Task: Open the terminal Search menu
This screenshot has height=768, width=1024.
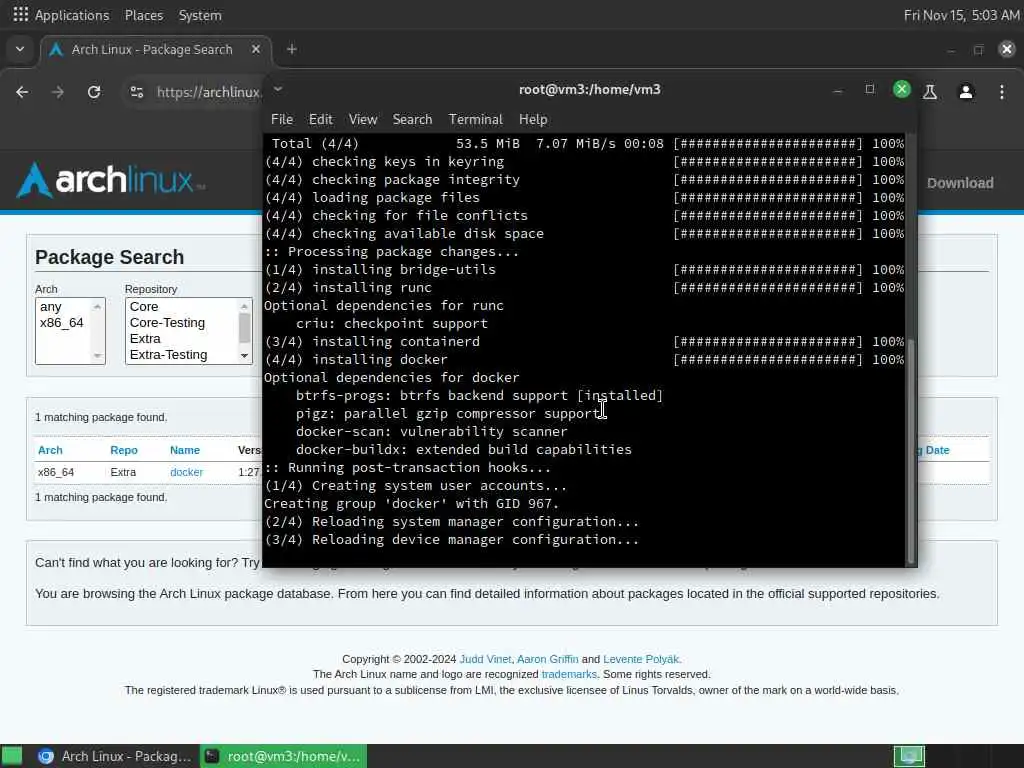Action: (412, 120)
